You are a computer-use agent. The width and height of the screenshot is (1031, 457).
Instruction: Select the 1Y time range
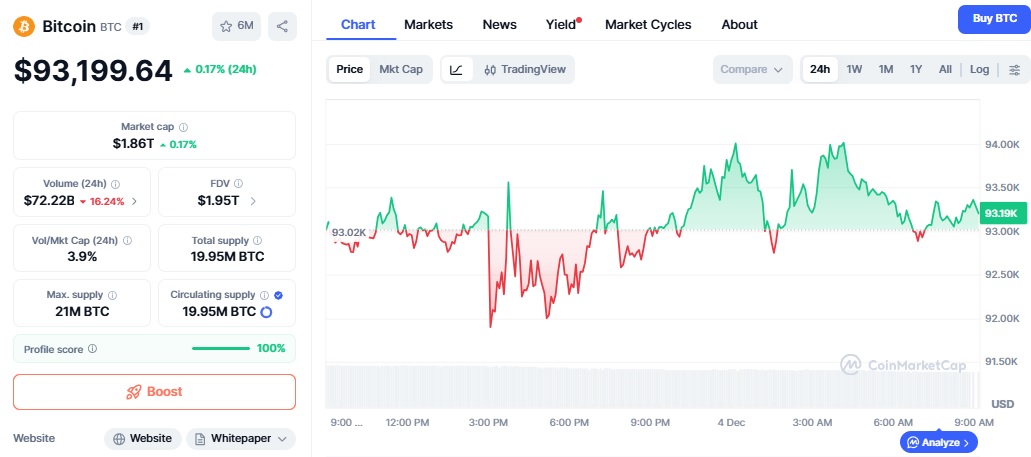tap(916, 70)
